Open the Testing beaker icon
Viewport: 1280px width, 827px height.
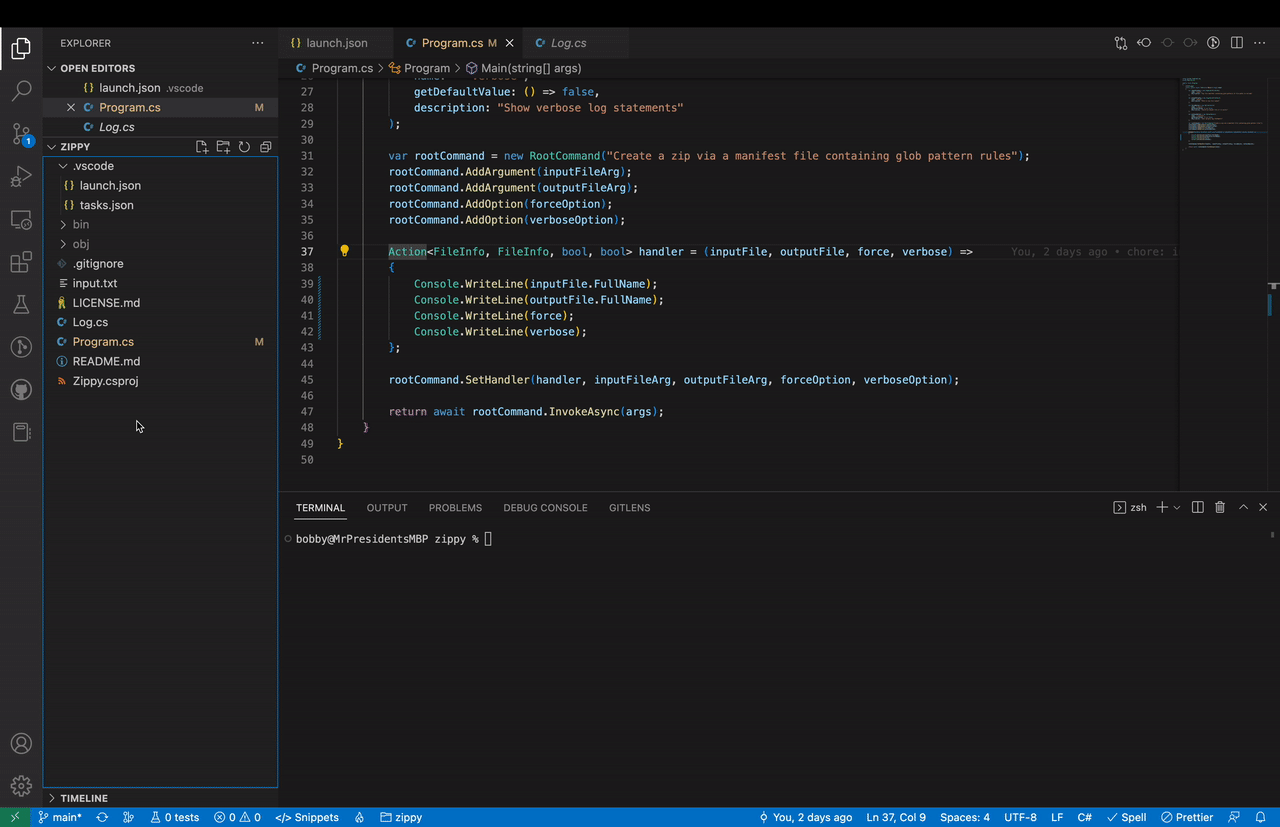(21, 304)
